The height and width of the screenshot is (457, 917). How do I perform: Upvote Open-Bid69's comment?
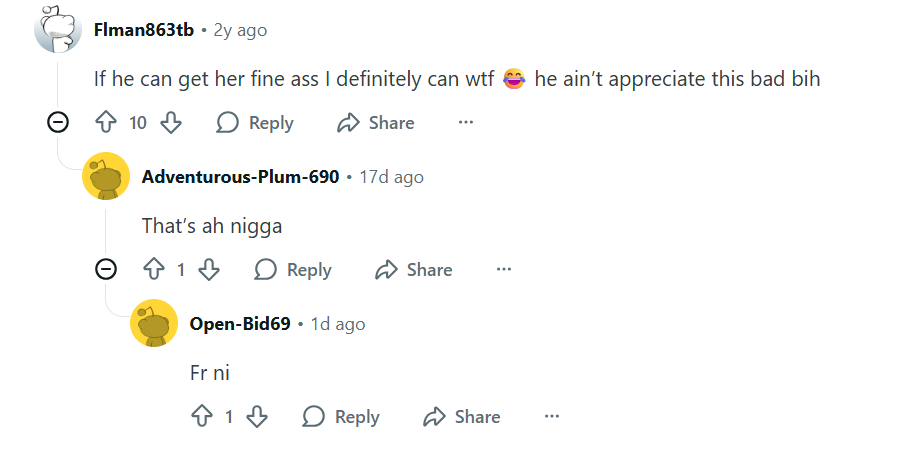click(202, 417)
